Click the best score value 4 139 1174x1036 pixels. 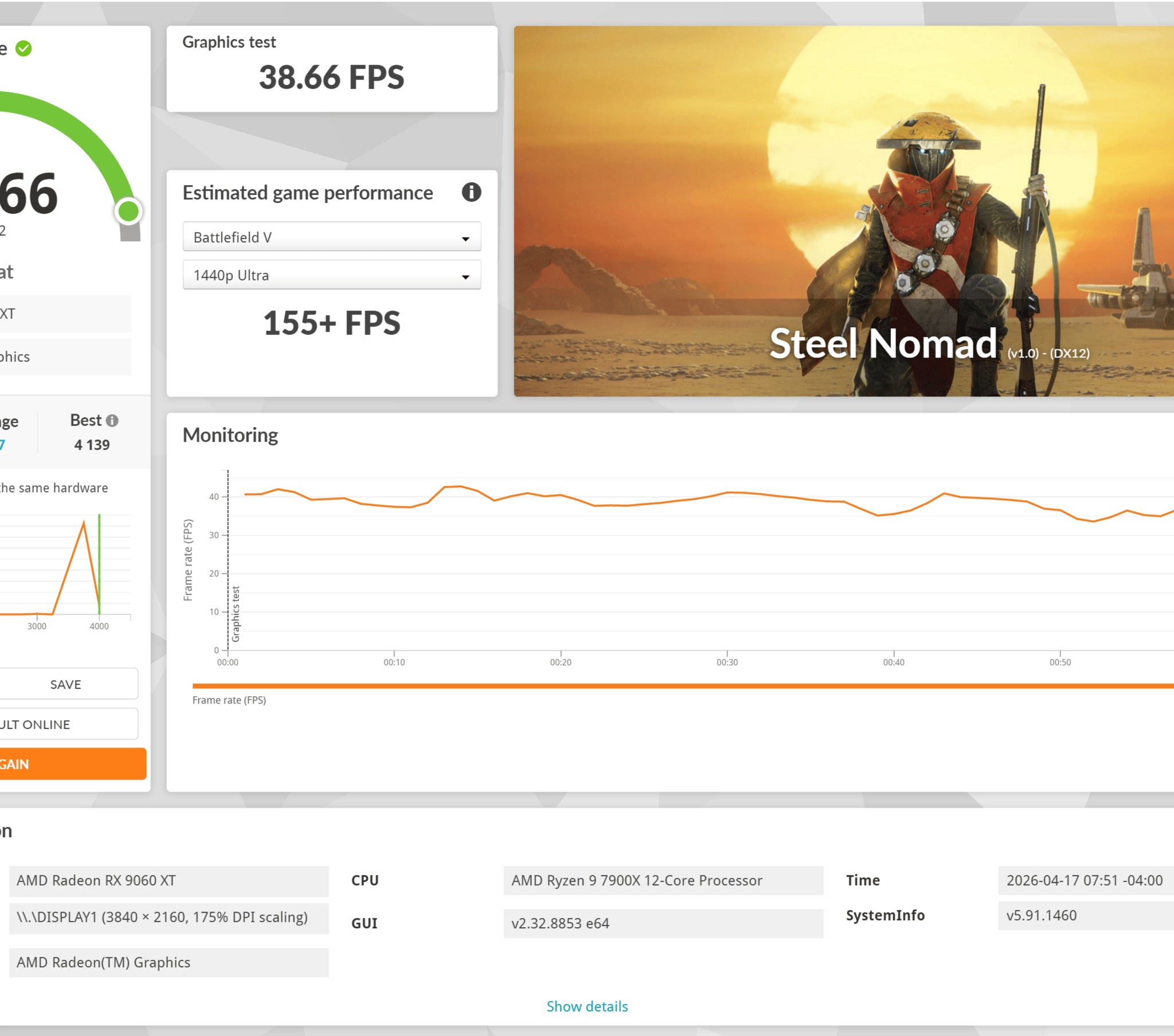pos(92,445)
